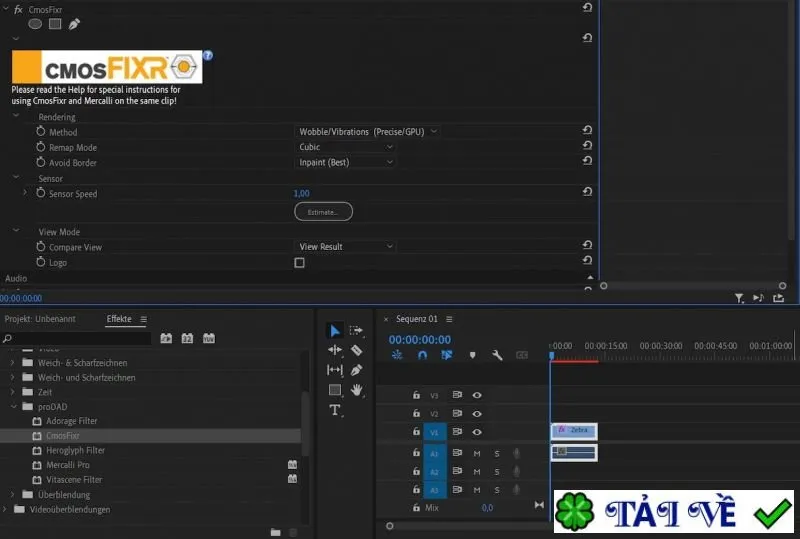Hide track V3 eye icon

[477, 395]
